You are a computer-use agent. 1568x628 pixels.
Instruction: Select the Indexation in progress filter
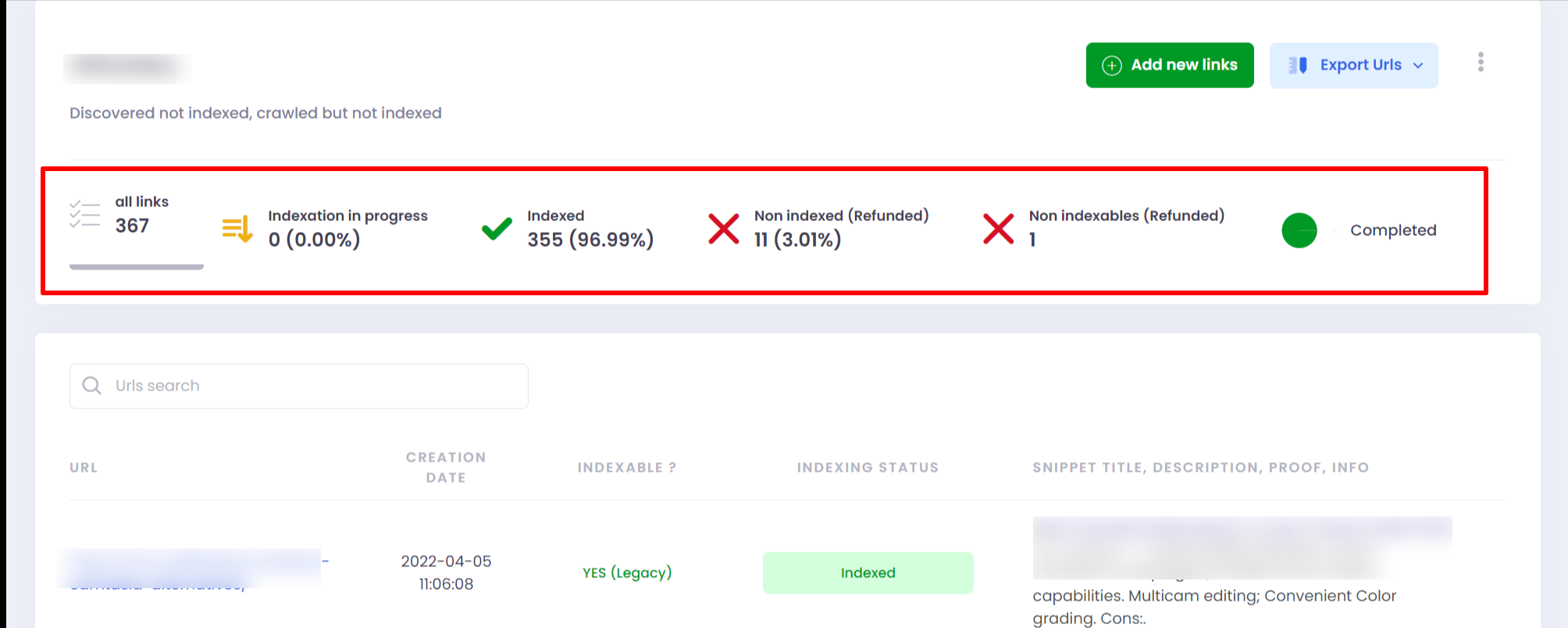[x=347, y=228]
